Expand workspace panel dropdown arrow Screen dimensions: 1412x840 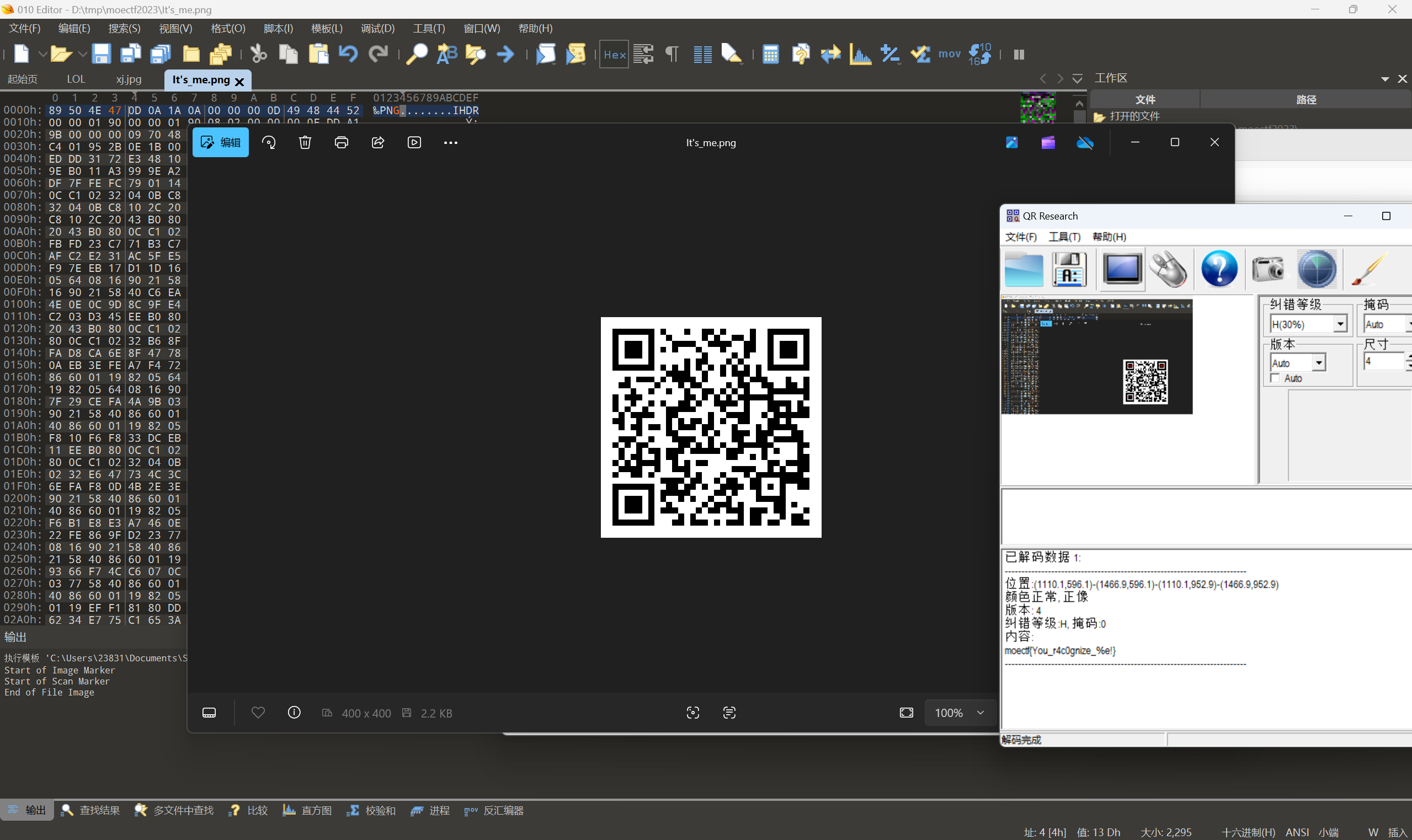(x=1385, y=79)
